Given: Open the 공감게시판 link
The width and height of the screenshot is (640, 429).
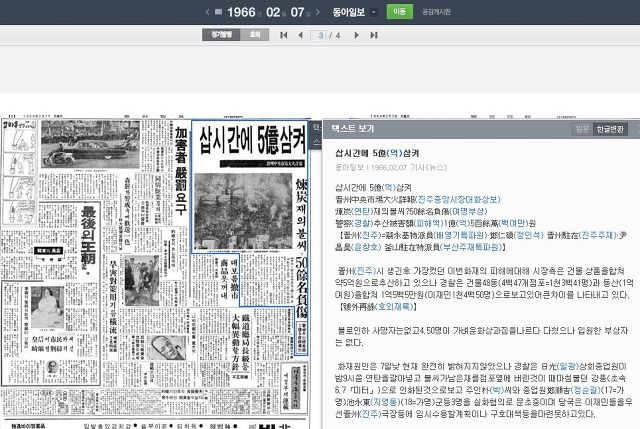Looking at the screenshot, I should 436,12.
